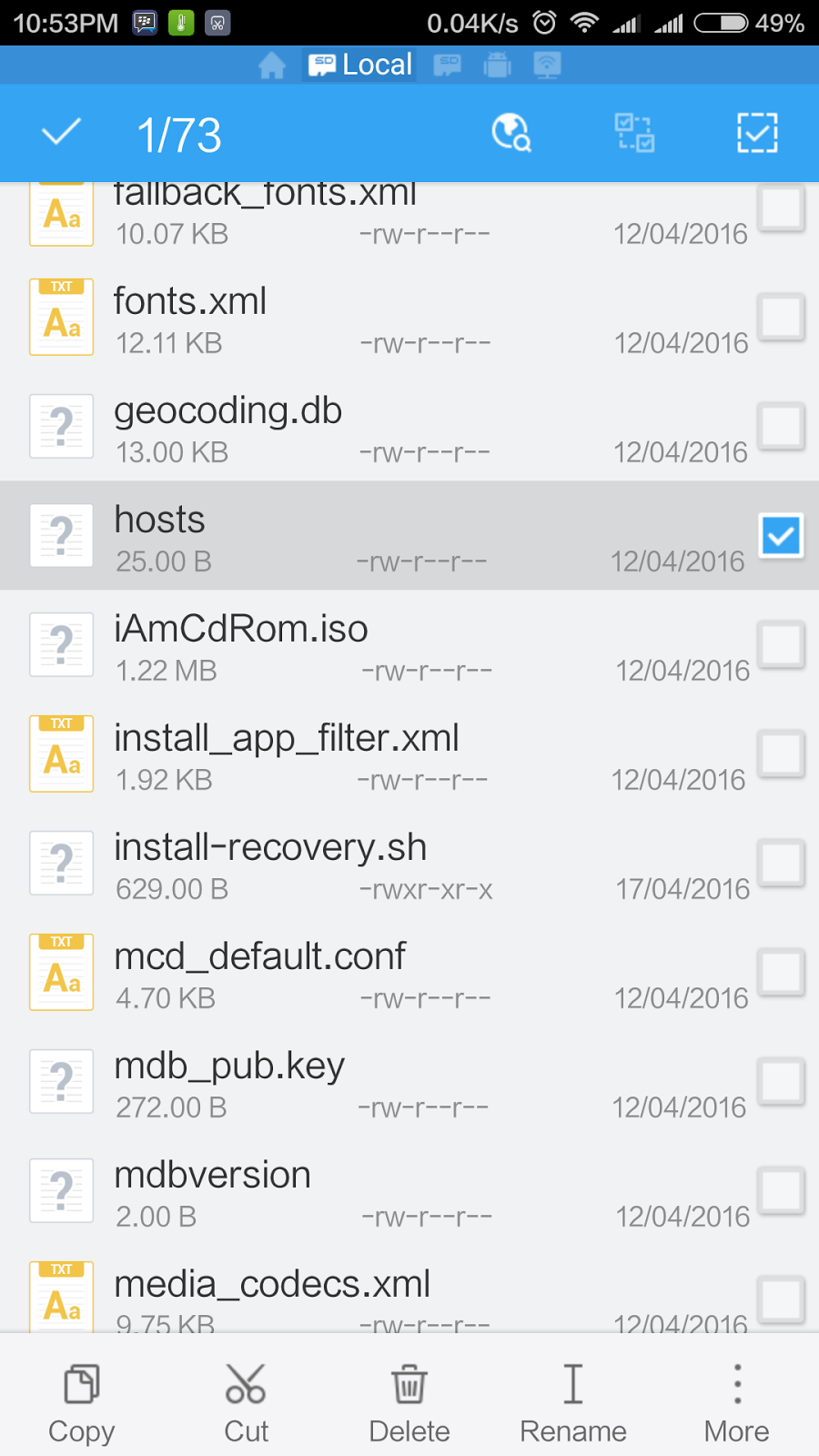This screenshot has height=1456, width=819.
Task: Tap the select all icon
Action: [x=757, y=133]
